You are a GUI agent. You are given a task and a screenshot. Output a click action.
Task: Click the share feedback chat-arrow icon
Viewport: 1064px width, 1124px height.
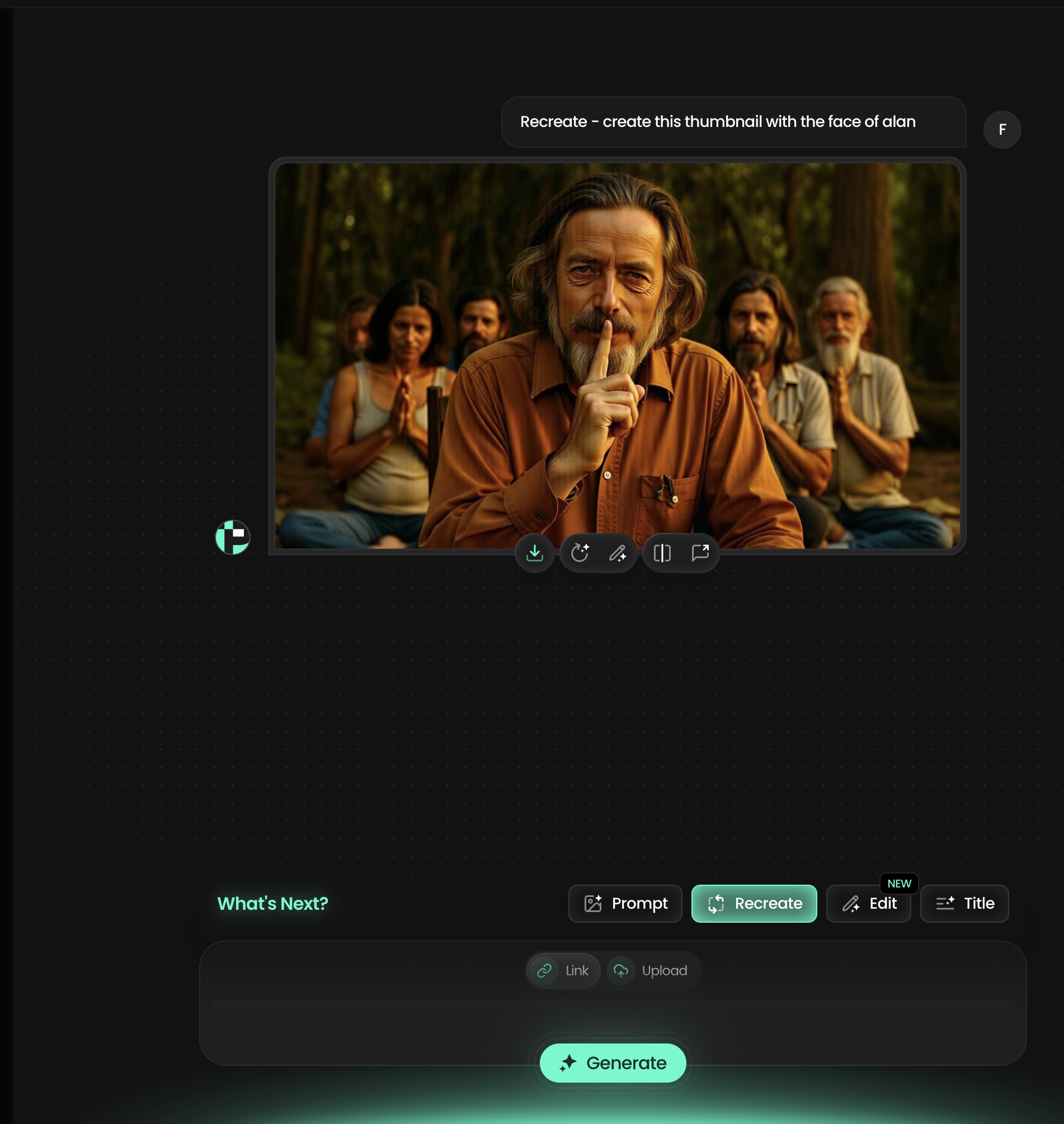click(x=700, y=552)
